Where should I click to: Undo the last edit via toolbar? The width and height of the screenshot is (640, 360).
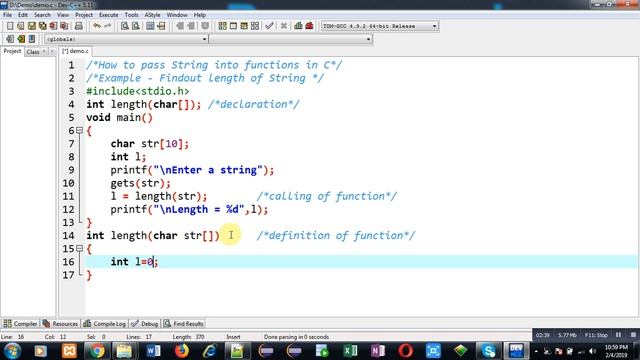tap(97, 26)
